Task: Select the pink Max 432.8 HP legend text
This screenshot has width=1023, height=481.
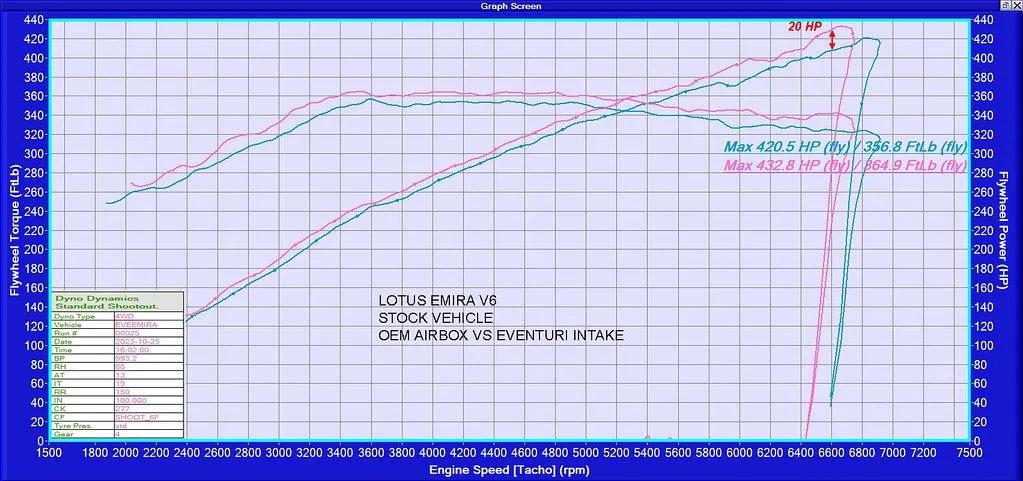Action: click(x=845, y=165)
